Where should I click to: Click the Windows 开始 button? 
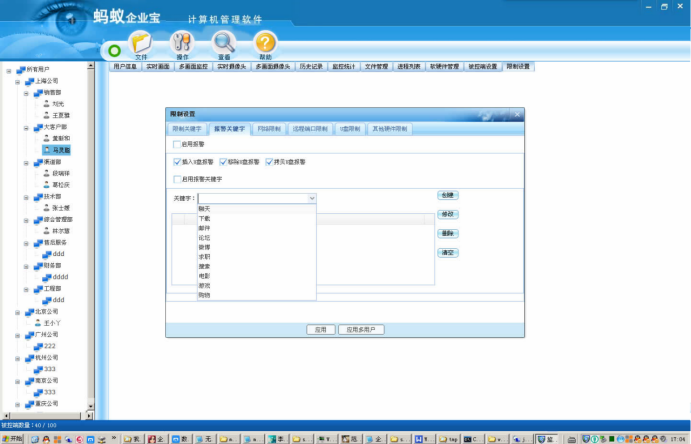[13, 438]
